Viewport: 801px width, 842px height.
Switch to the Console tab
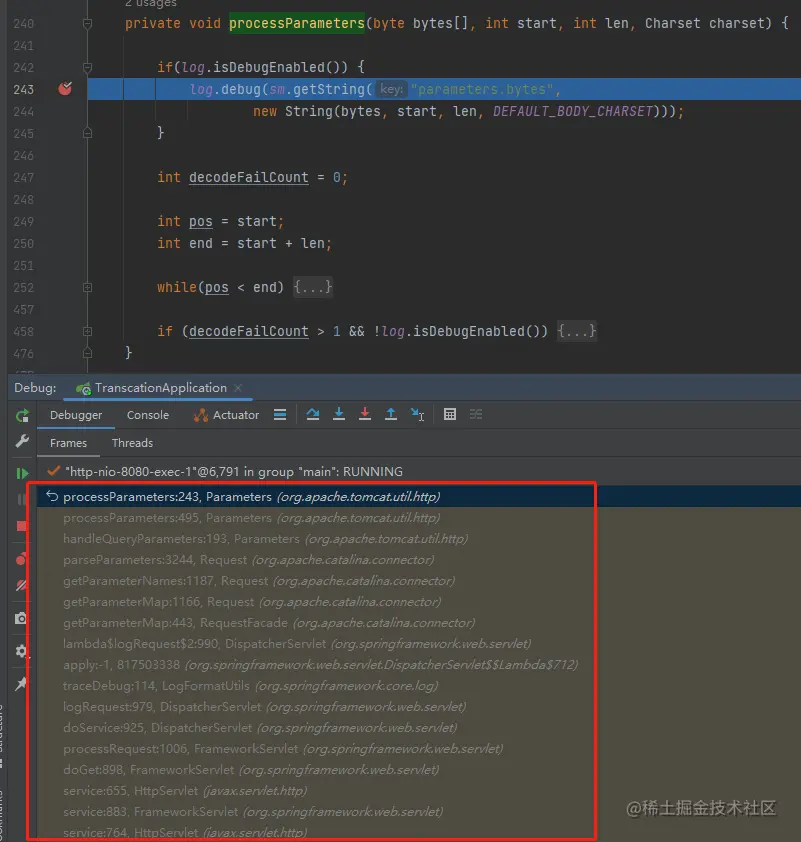(x=148, y=415)
